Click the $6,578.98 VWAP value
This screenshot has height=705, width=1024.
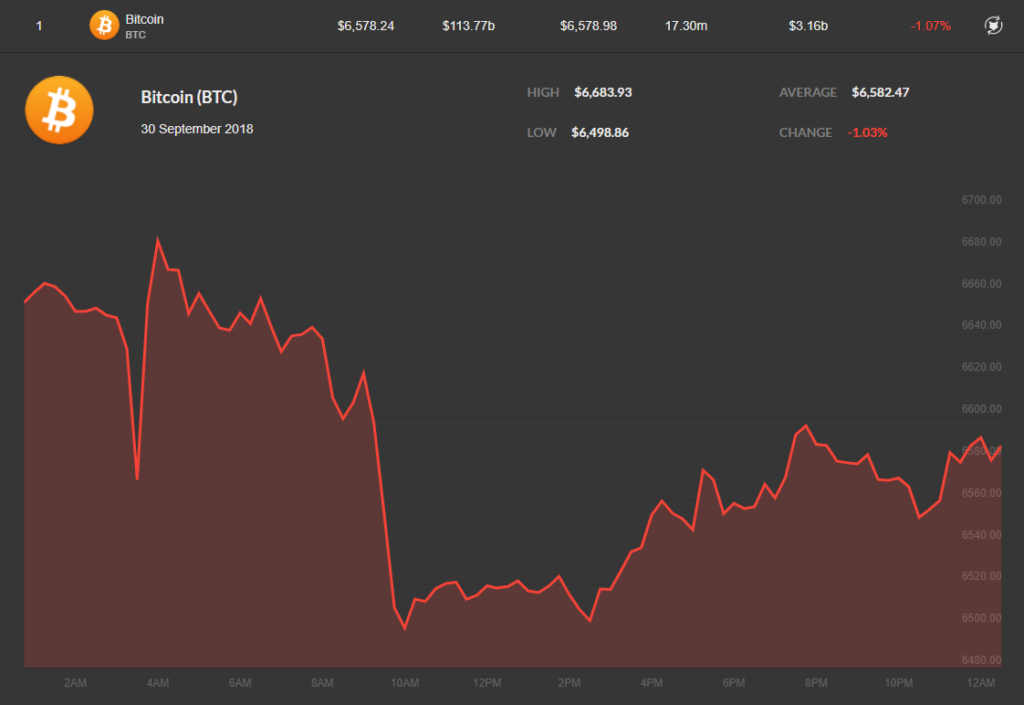click(x=588, y=26)
